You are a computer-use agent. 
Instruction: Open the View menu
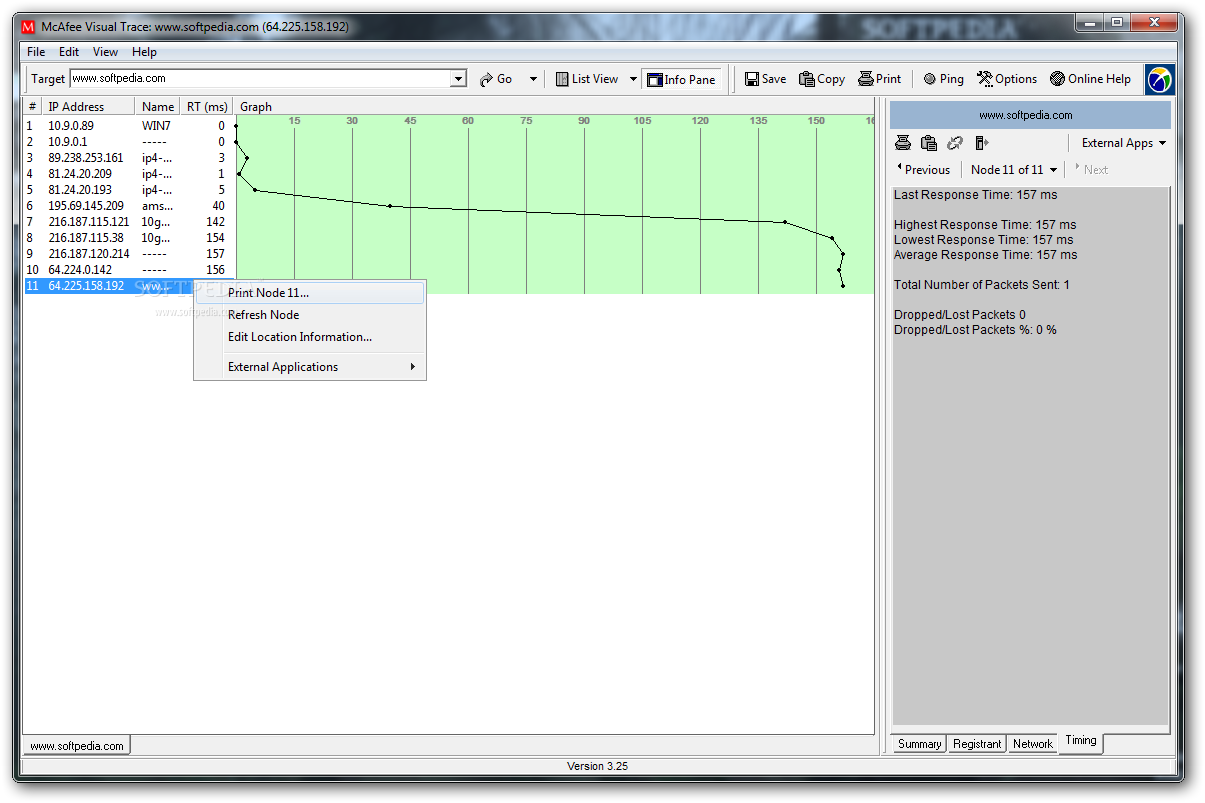[105, 52]
